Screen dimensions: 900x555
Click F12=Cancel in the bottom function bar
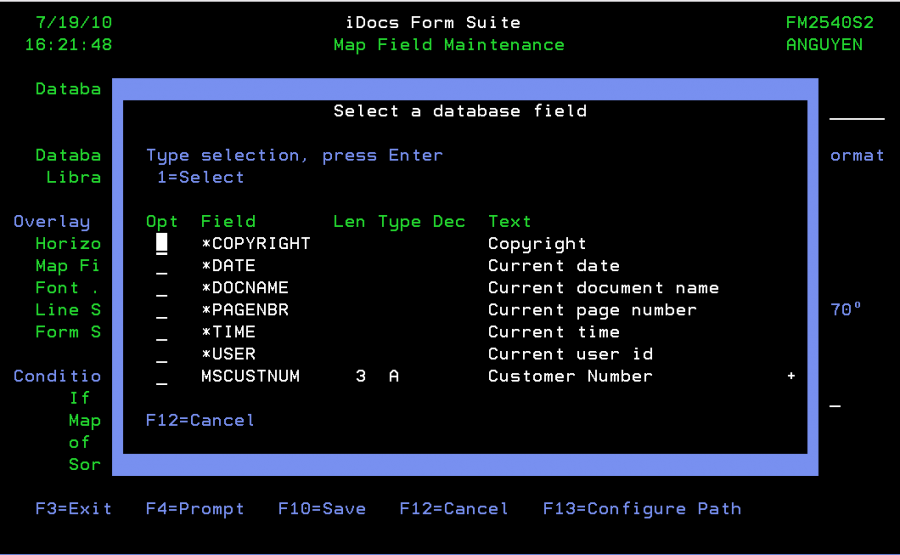pos(453,508)
